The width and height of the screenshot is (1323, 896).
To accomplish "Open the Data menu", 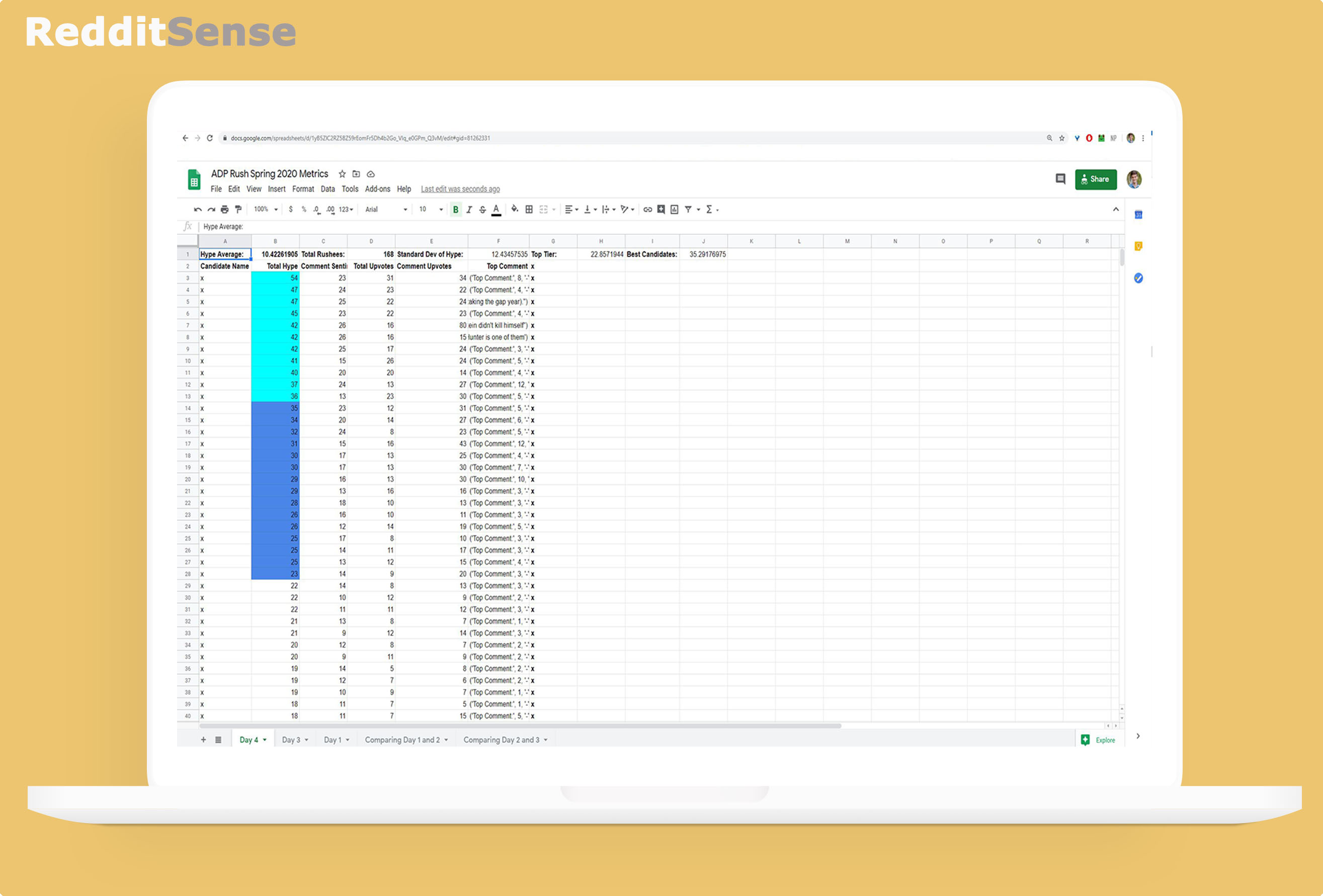I will tap(328, 189).
